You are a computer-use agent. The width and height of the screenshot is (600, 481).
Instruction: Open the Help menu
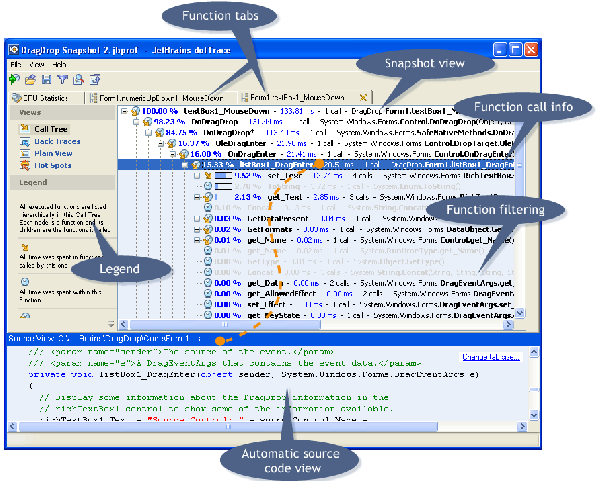pyautogui.click(x=60, y=64)
